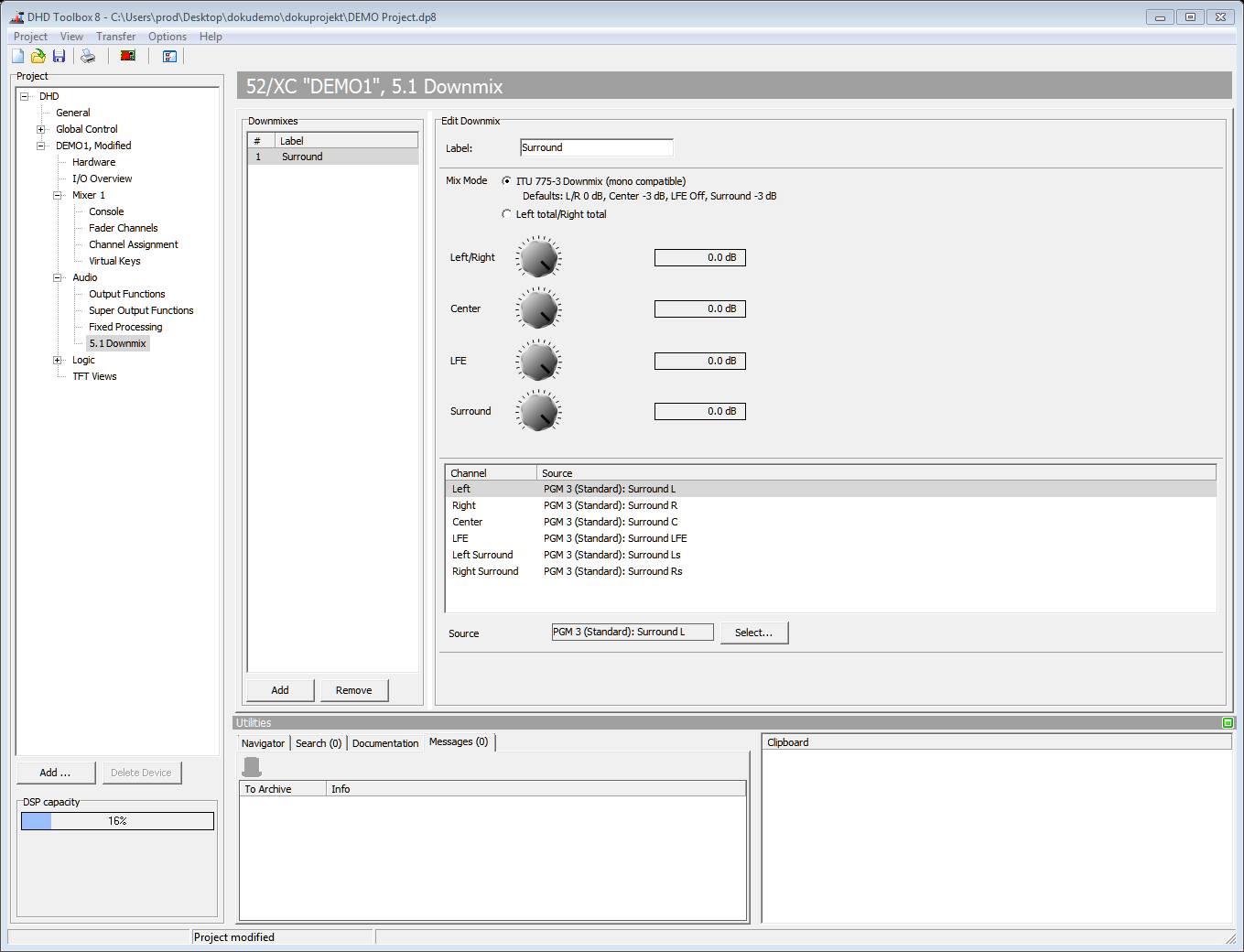The width and height of the screenshot is (1244, 952).
Task: Click the Source field PGM 3 Surround L
Action: pos(633,632)
